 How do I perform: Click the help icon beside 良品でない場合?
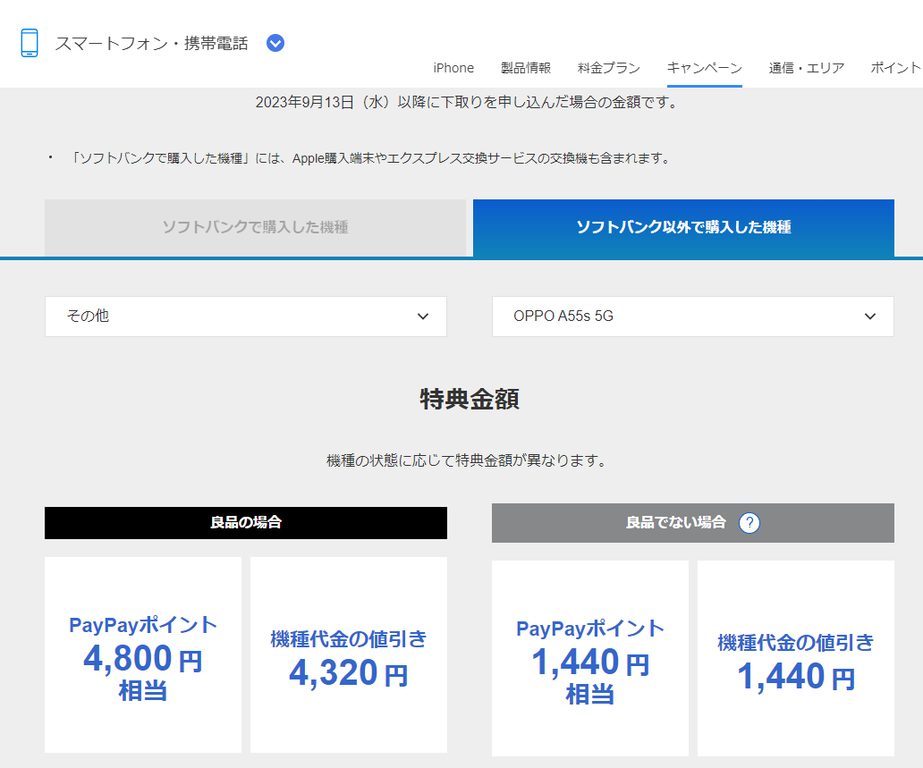(x=749, y=523)
